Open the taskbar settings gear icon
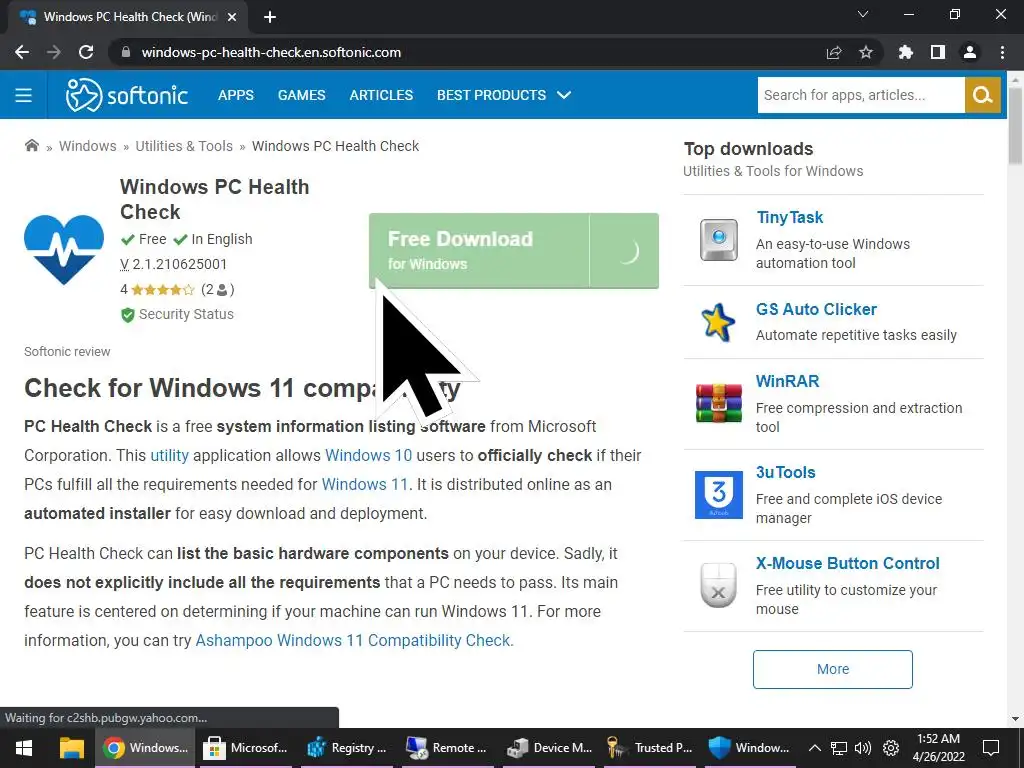Viewport: 1024px width, 768px height. pyautogui.click(x=891, y=748)
